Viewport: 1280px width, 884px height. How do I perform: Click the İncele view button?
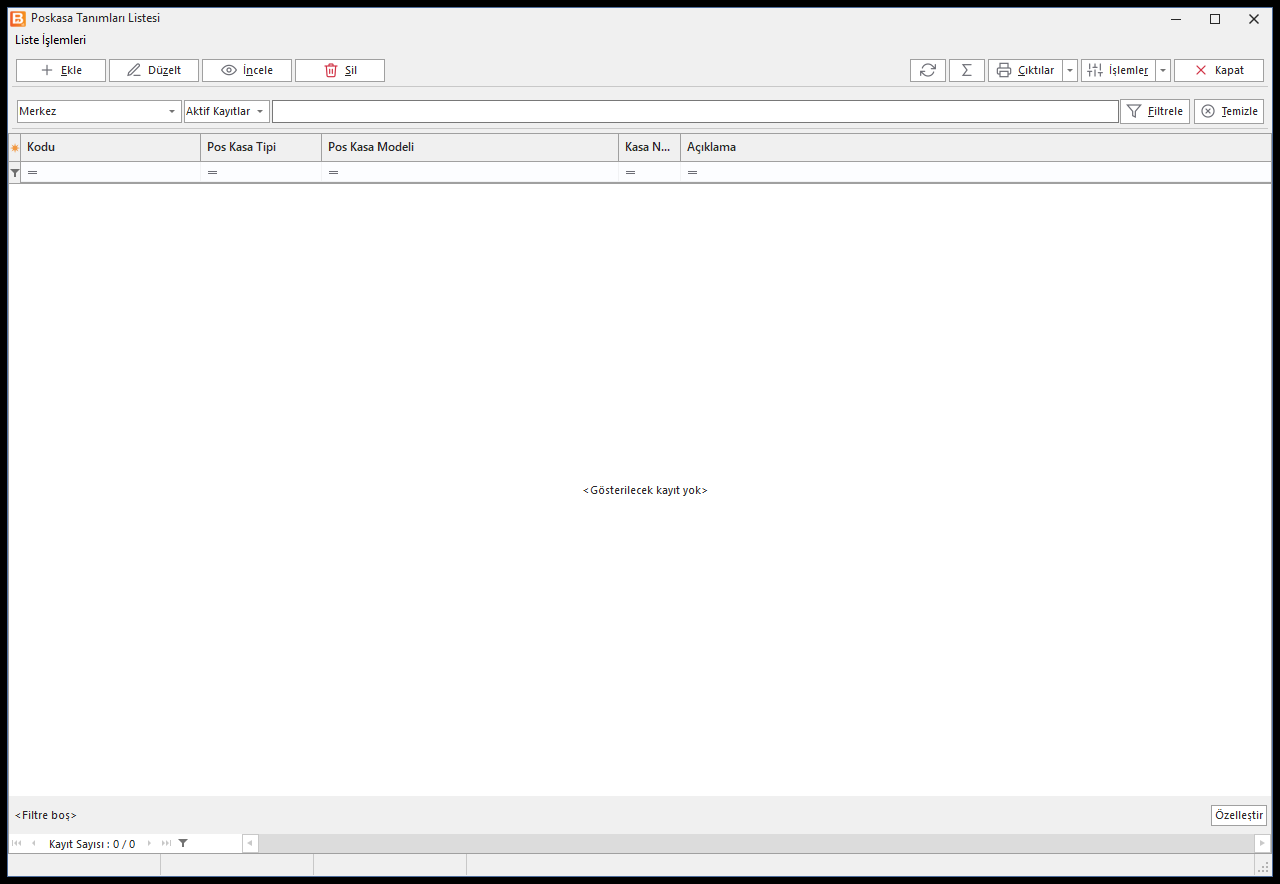click(x=247, y=70)
